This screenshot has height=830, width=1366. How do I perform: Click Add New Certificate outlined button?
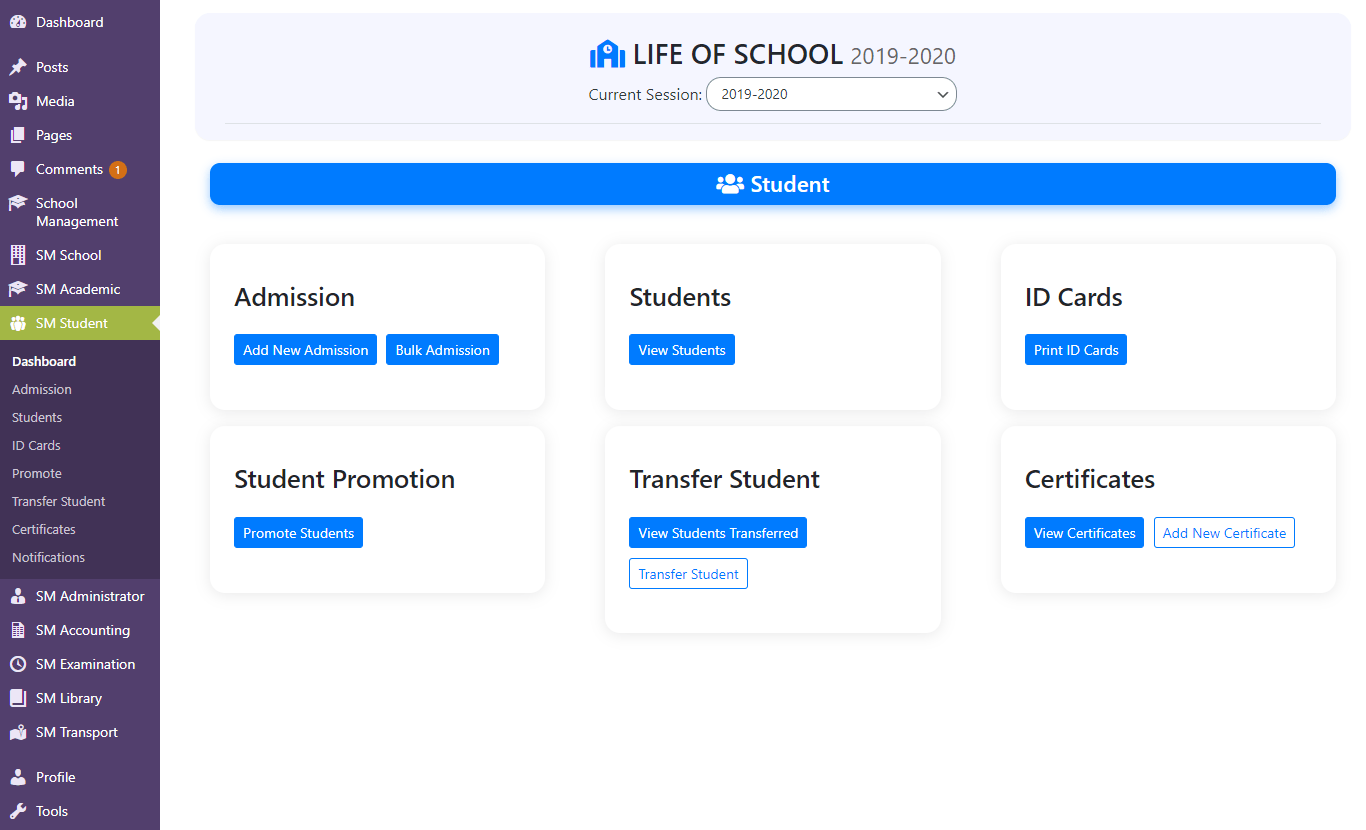(1224, 533)
